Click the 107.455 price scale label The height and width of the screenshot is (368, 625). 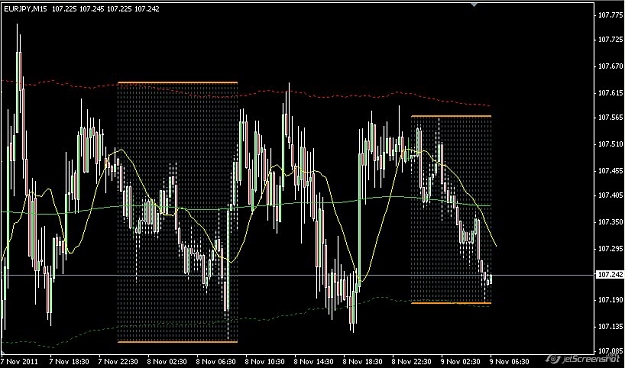pos(610,171)
